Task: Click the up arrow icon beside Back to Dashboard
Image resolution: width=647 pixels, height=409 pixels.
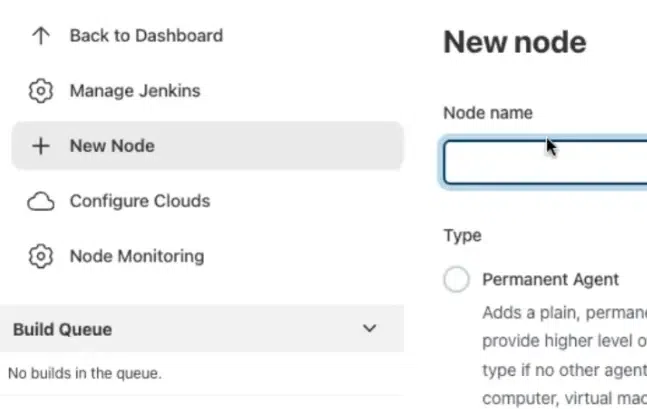Action: click(x=40, y=36)
